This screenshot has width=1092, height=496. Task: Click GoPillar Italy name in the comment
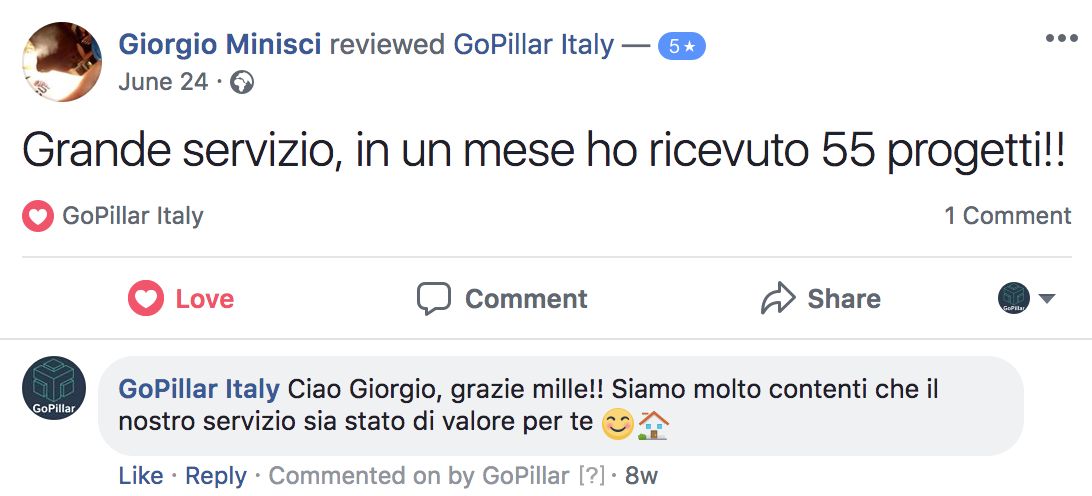[198, 388]
